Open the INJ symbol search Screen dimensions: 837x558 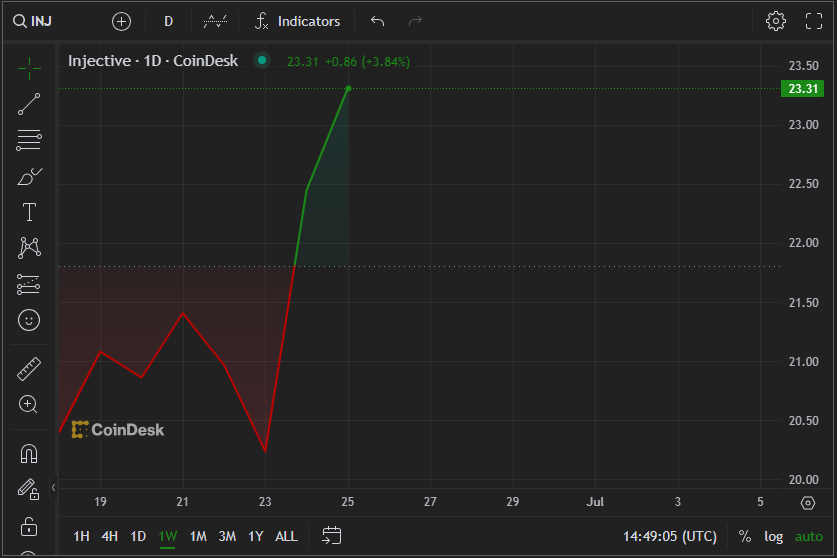[x=33, y=21]
